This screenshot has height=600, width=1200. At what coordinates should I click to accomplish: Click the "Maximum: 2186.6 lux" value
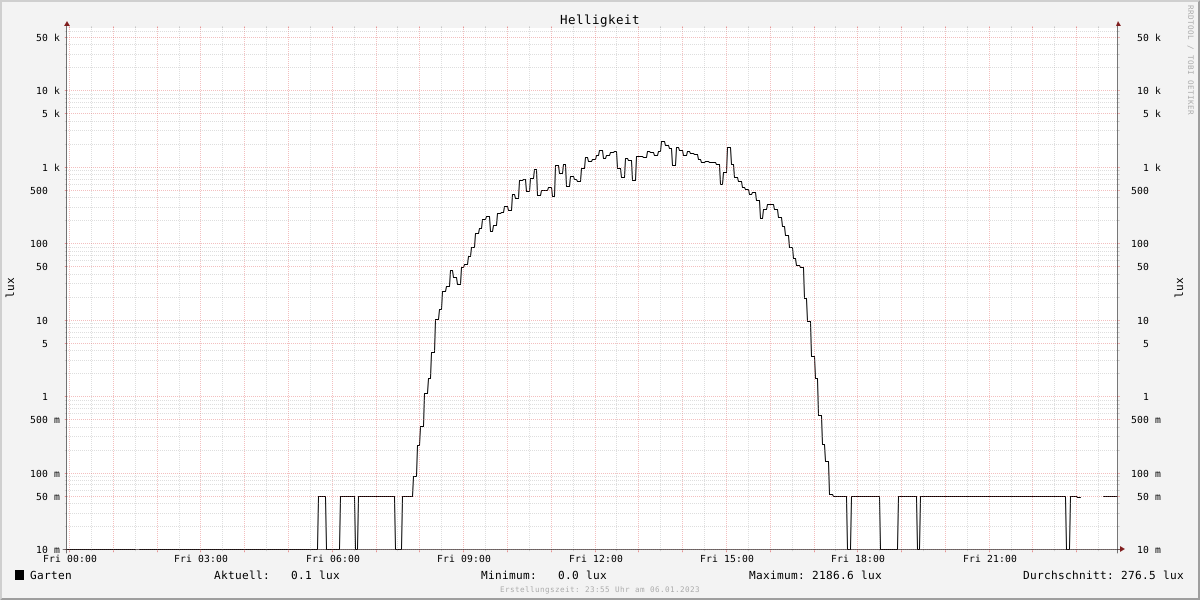pos(815,575)
